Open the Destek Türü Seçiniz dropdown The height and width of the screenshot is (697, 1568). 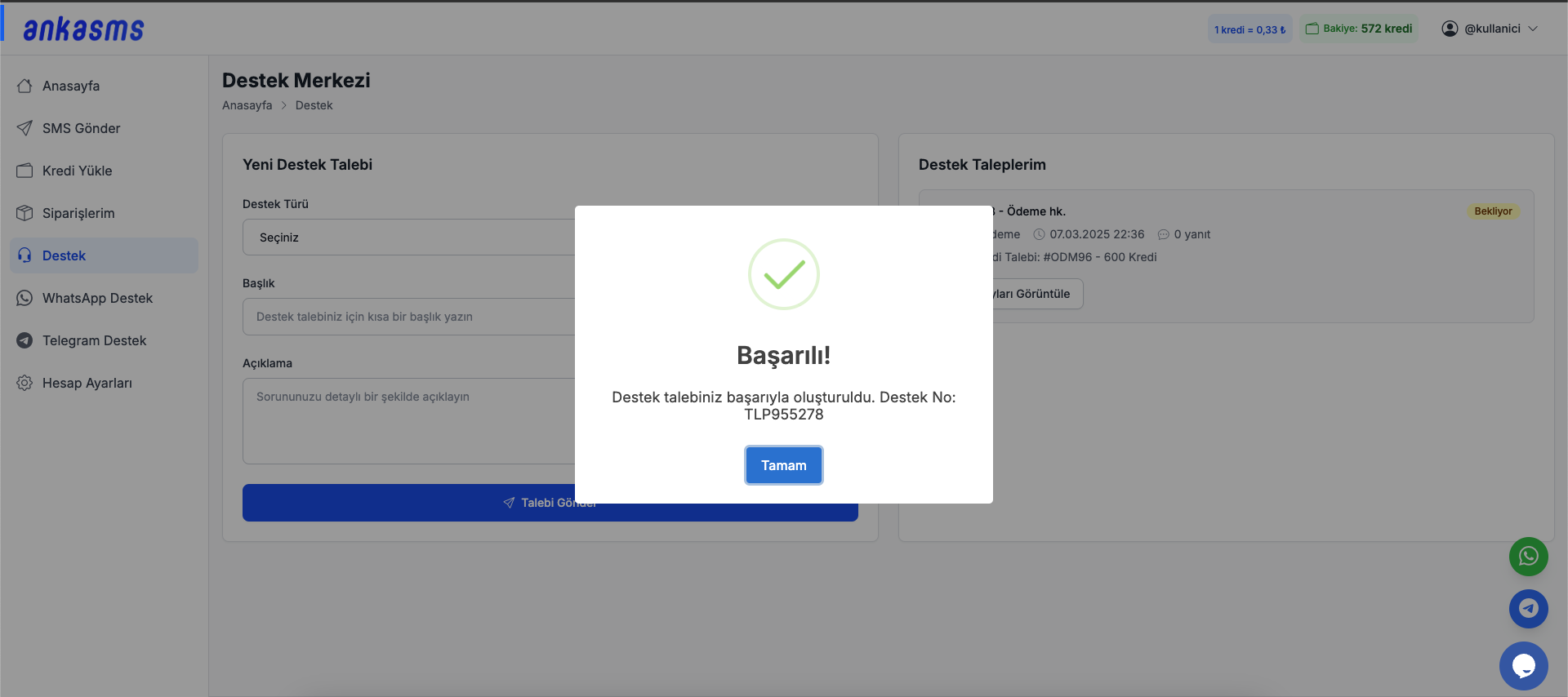click(408, 238)
